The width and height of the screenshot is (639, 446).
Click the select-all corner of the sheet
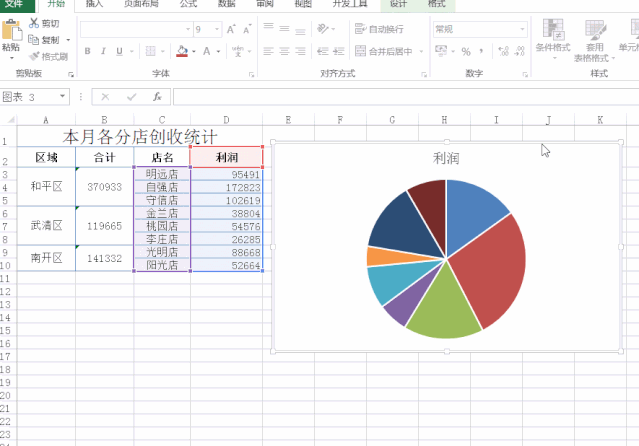pos(10,120)
